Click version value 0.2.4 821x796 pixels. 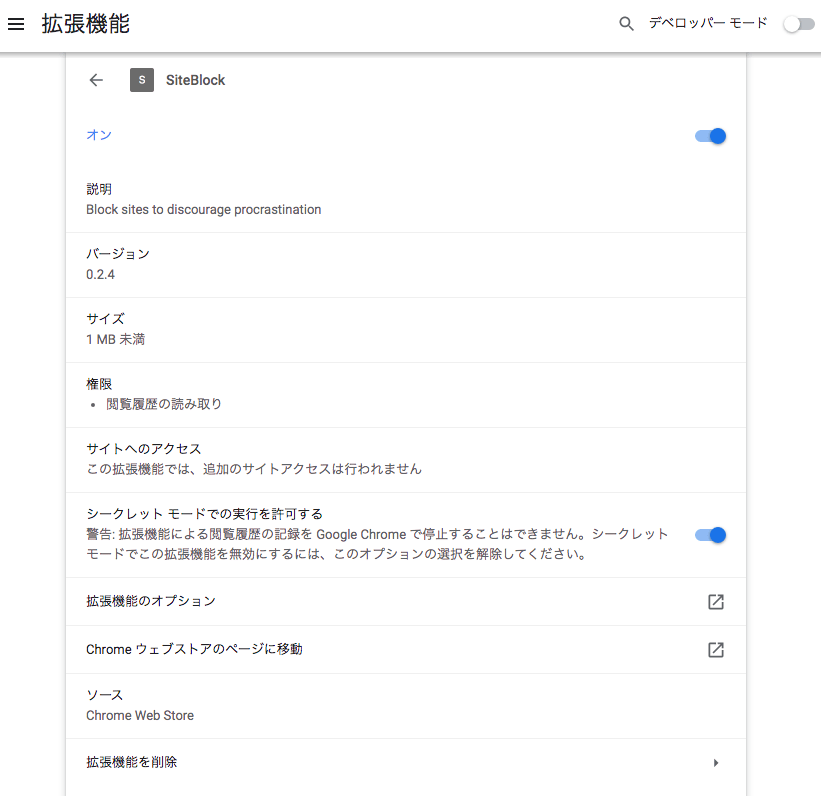pyautogui.click(x=101, y=274)
